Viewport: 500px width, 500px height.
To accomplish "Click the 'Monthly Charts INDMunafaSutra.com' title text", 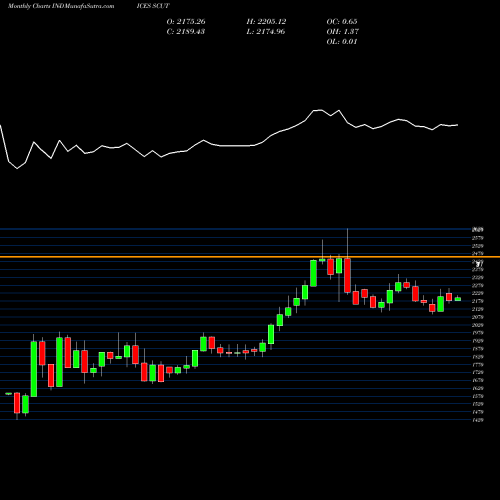I will click(61, 6).
